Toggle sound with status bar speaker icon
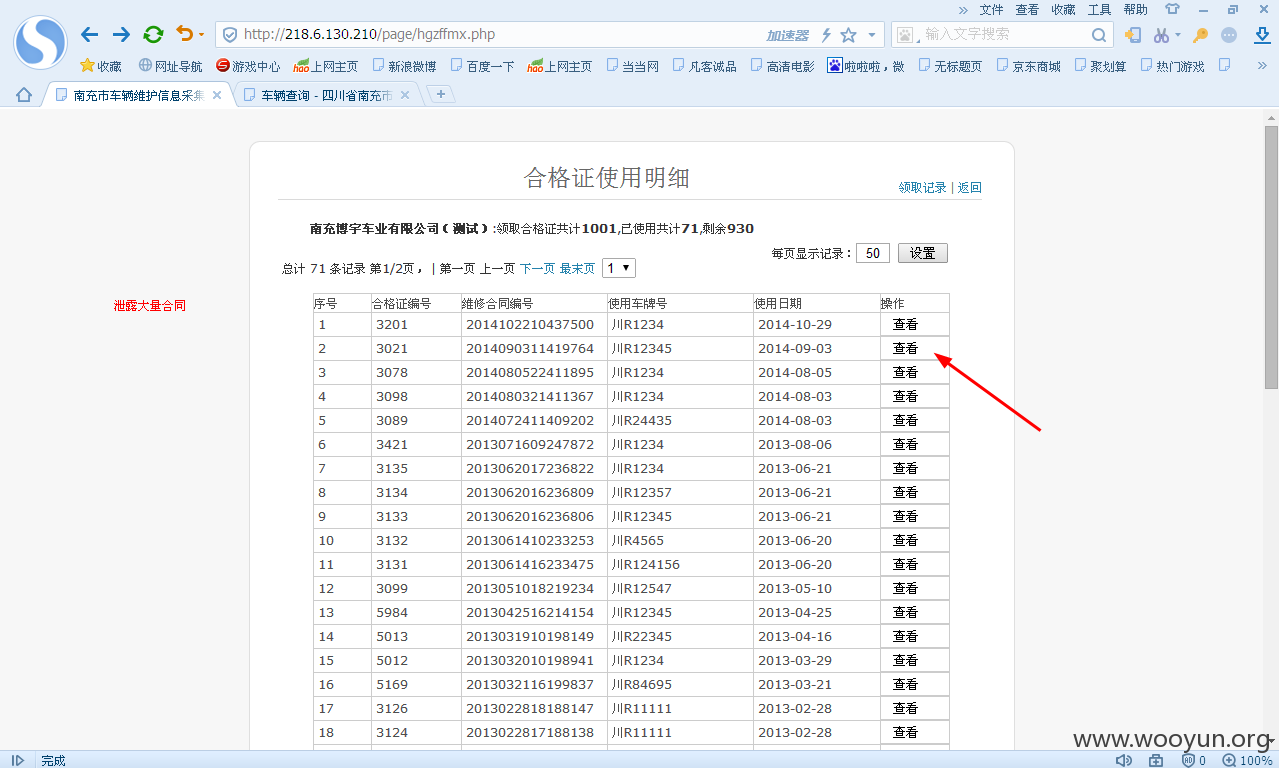 [x=1123, y=760]
